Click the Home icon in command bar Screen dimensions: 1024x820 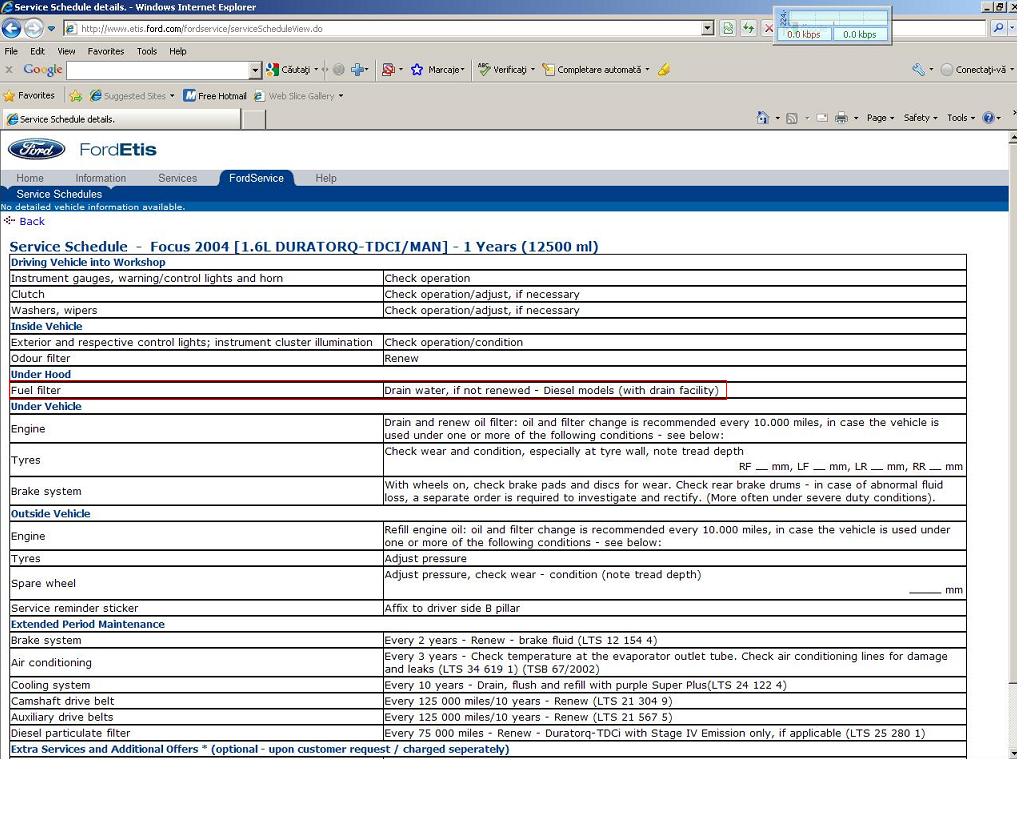tap(763, 118)
